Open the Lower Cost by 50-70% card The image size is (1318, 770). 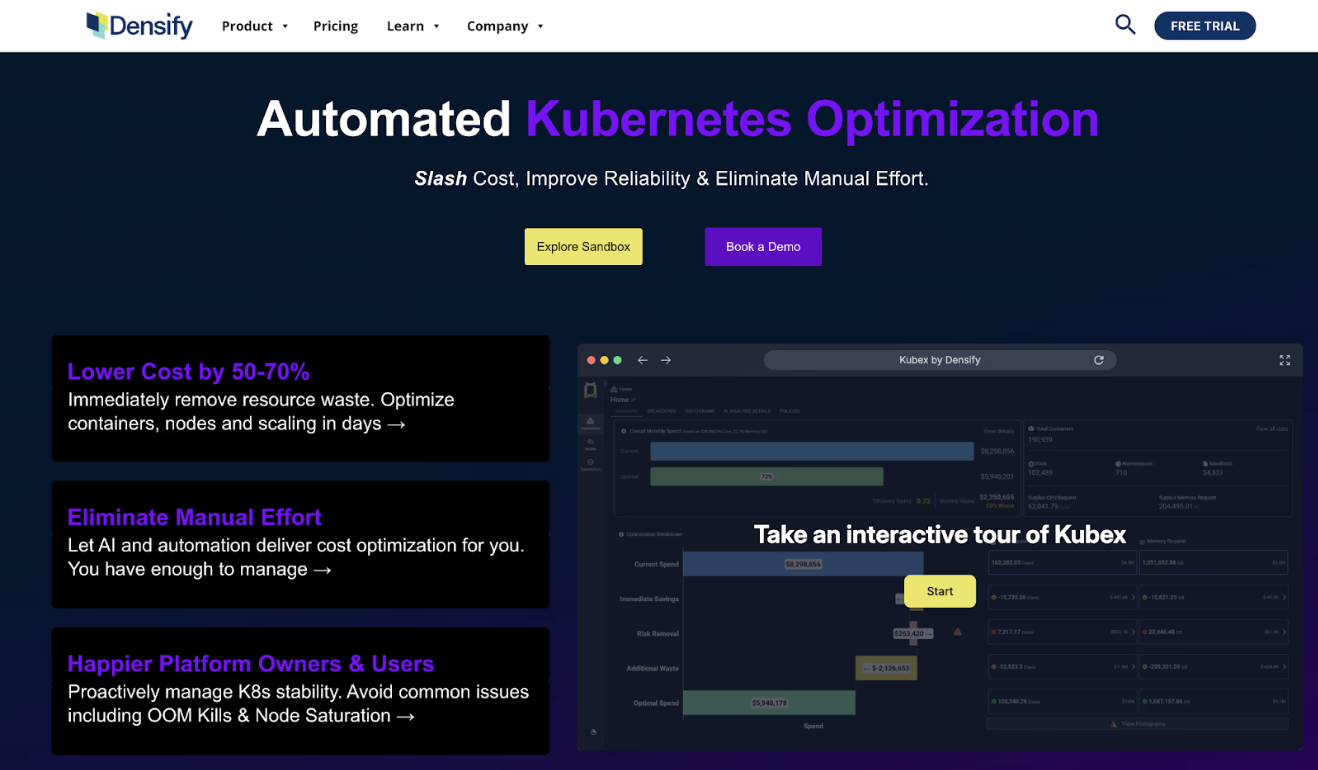pyautogui.click(x=300, y=398)
